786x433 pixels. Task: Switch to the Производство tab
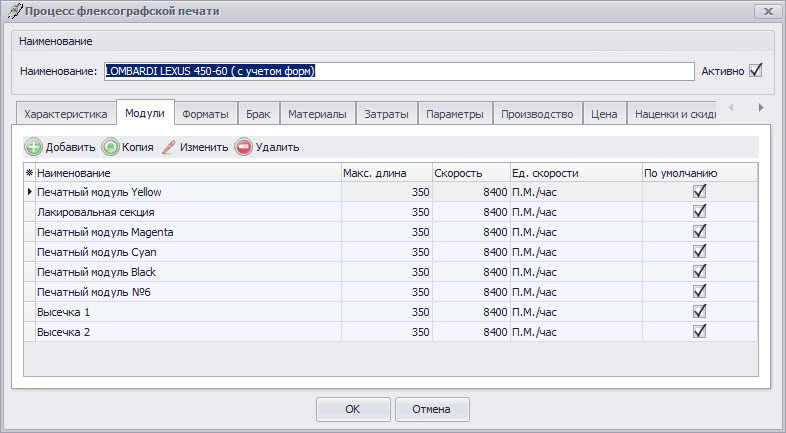point(537,114)
